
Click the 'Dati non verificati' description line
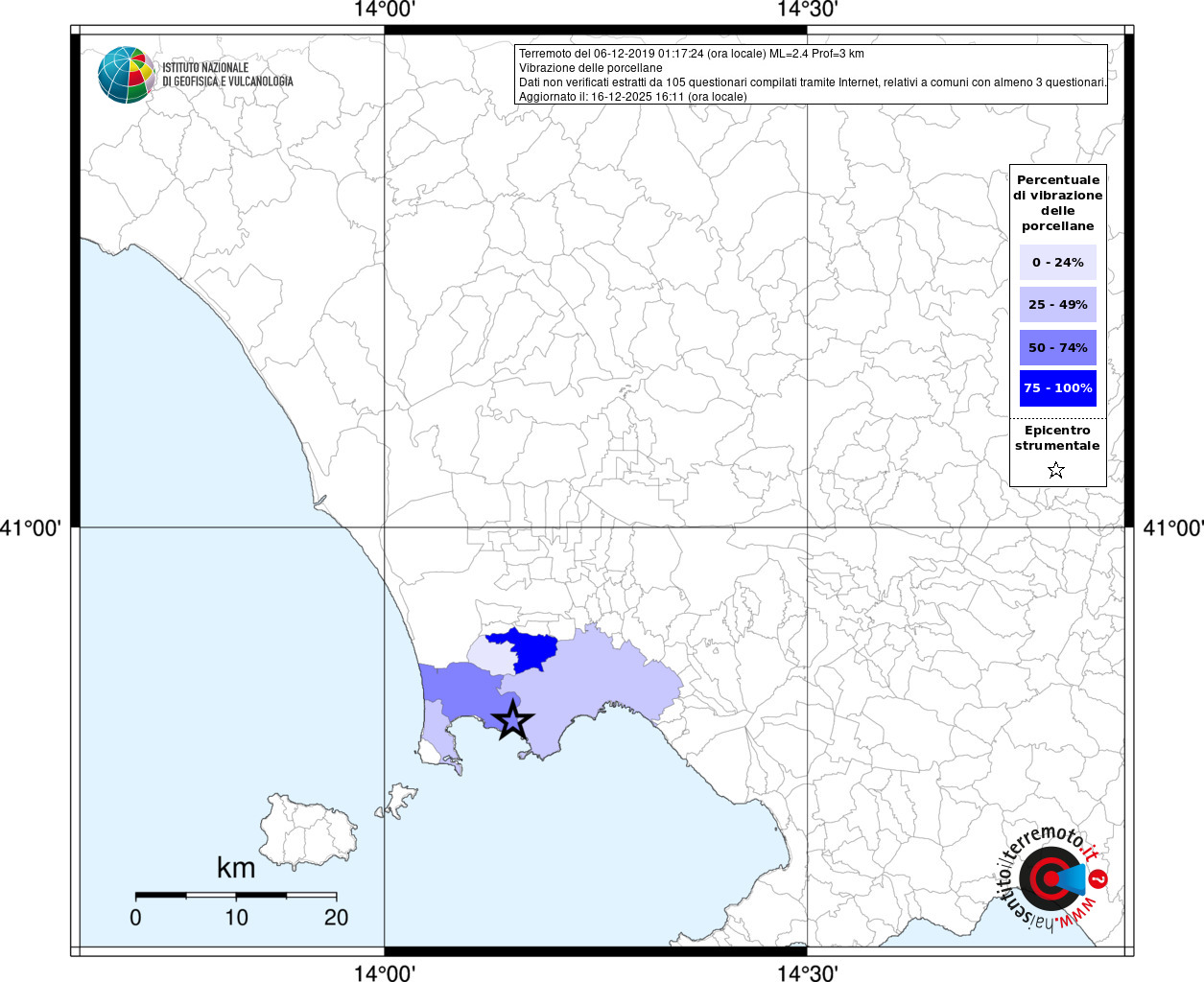click(814, 82)
